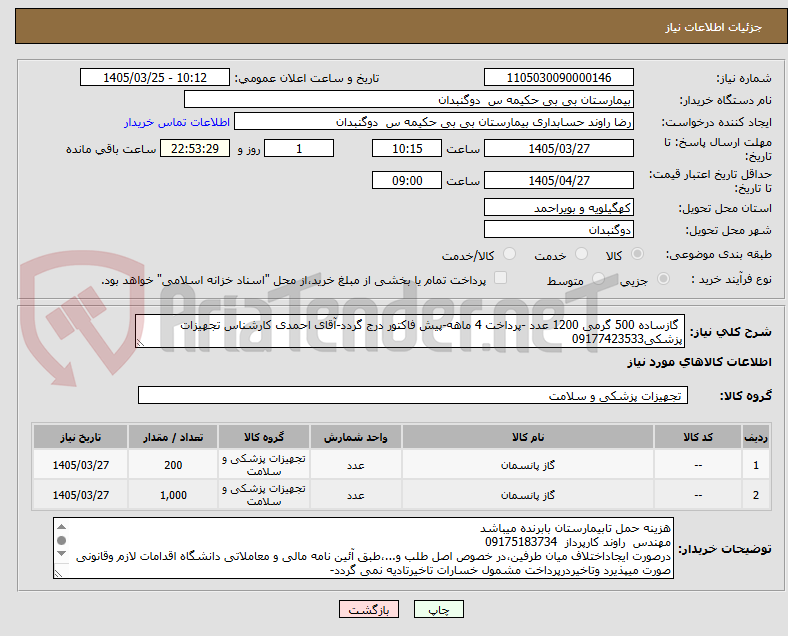Select the خدمت radio button
Viewport: 788px width, 636px height.
point(581,254)
